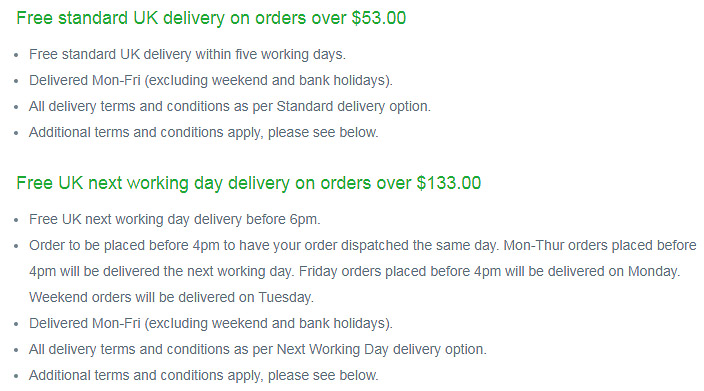Screen dimensions: 704x391
Task: Click the words 'Mon-Thur orders placed before'
Action: [x=600, y=246]
